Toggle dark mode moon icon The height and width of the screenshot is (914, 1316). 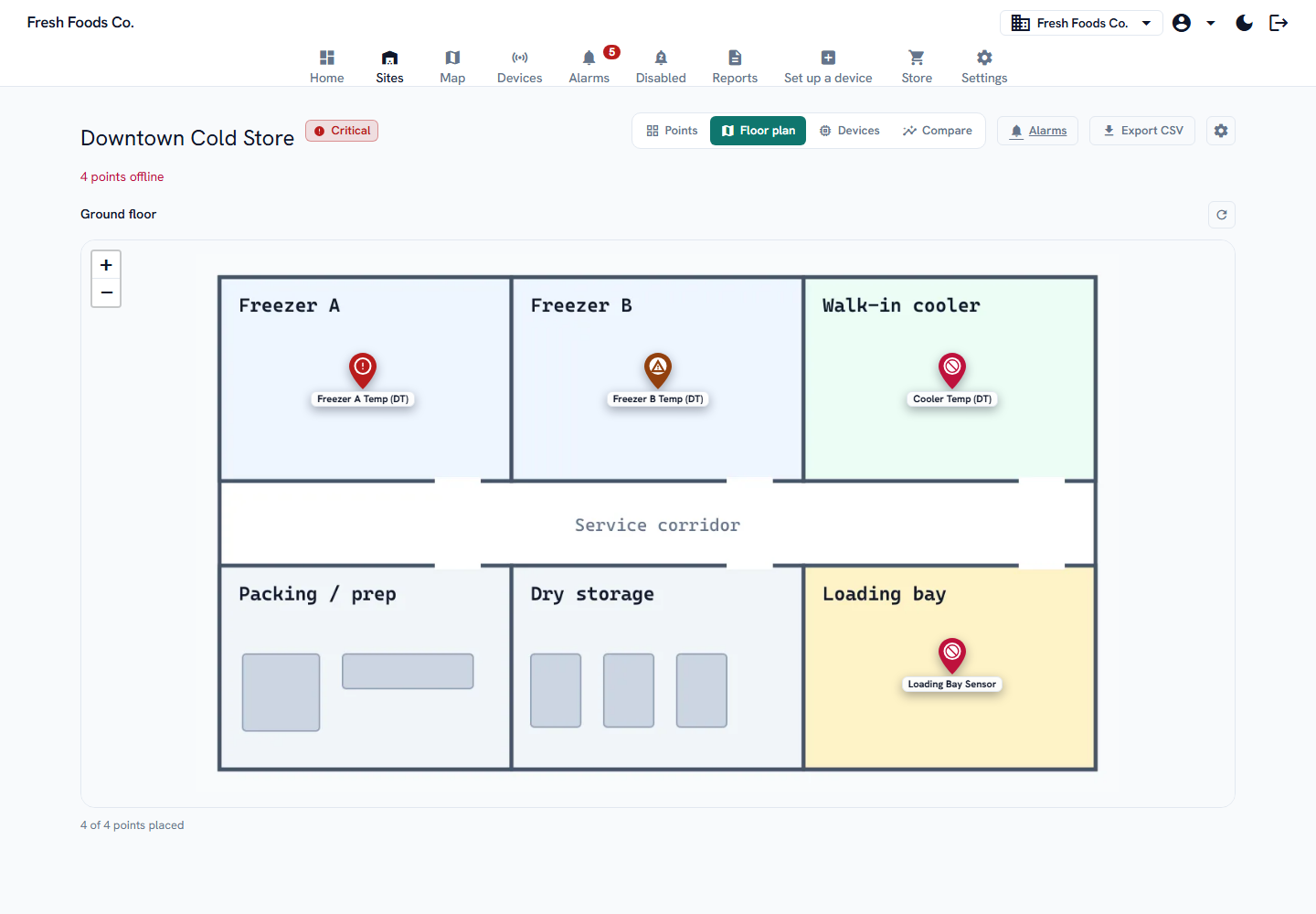1244,23
